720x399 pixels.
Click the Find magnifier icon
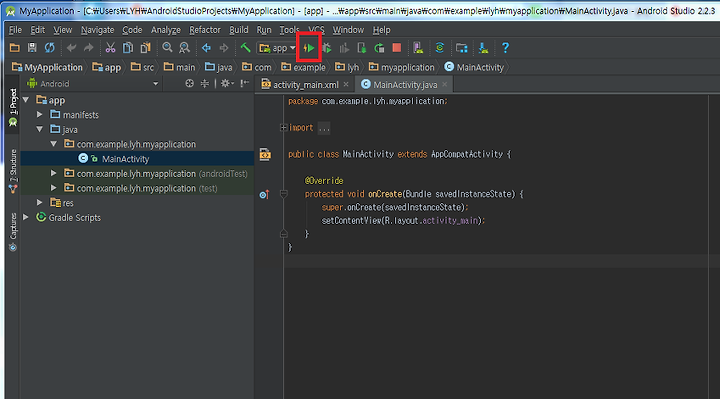(167, 48)
